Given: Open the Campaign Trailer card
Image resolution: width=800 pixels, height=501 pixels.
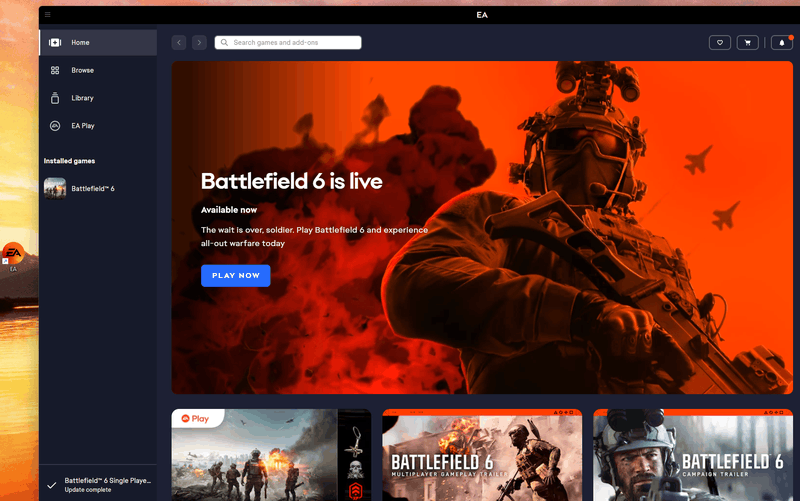Looking at the screenshot, I should pyautogui.click(x=693, y=455).
